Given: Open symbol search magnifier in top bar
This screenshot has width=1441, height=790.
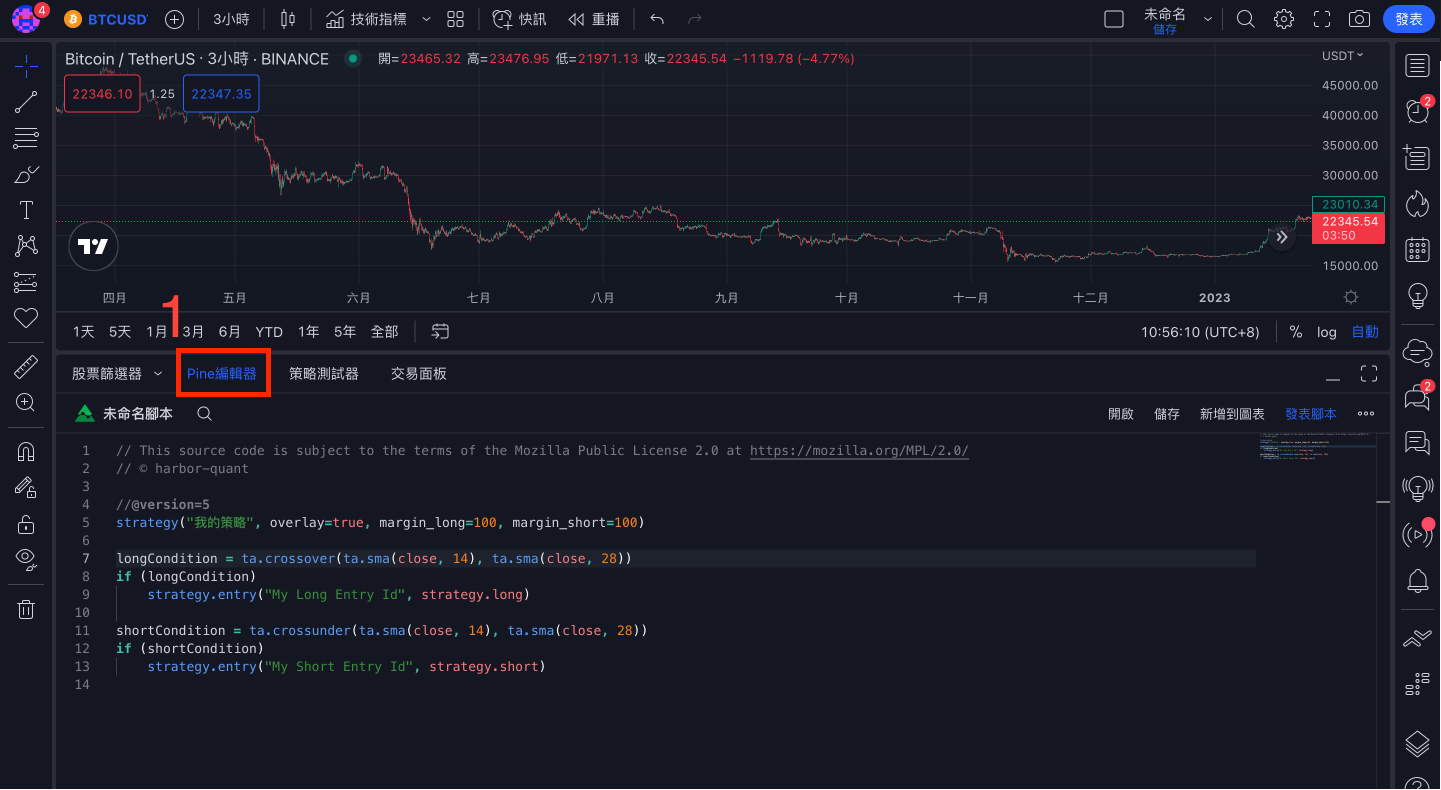Looking at the screenshot, I should [1245, 19].
